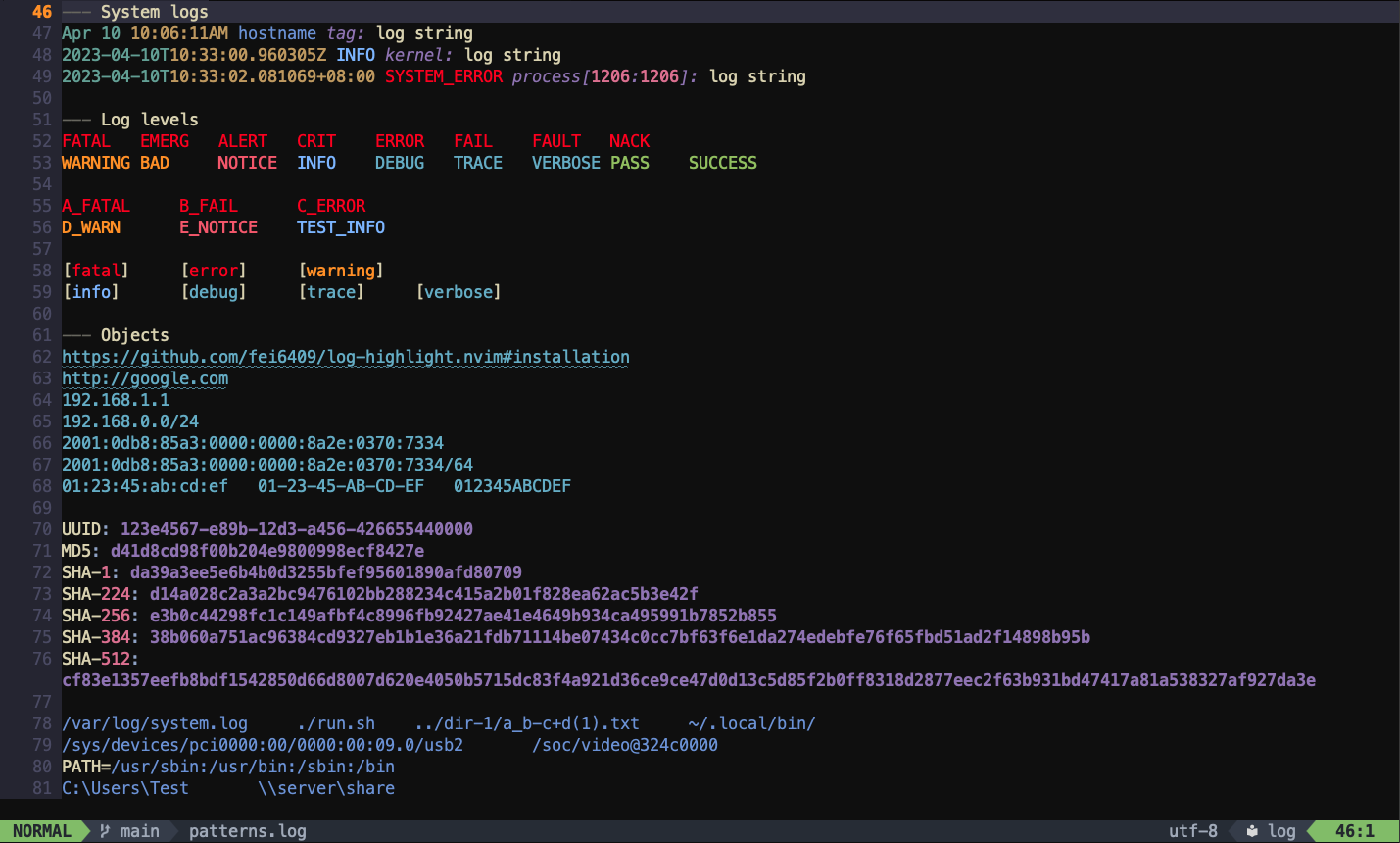Viewport: 1400px width, 843px height.
Task: Click the /soc/video@324c0000 path
Action: (625, 745)
